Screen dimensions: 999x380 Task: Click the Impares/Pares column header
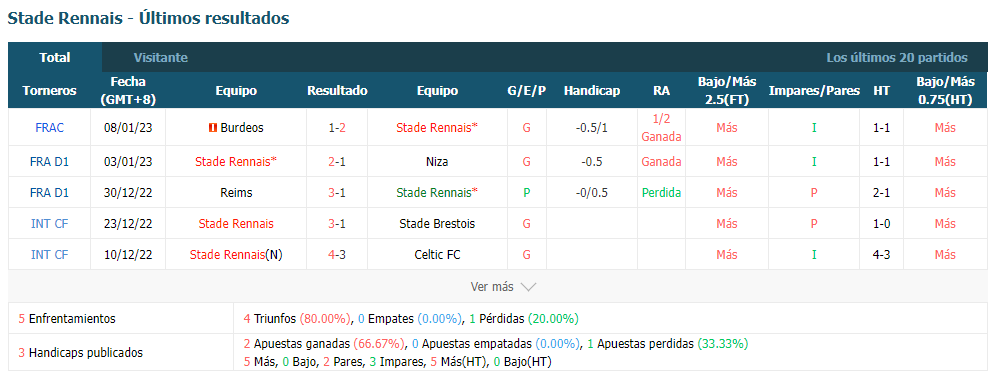click(x=814, y=91)
